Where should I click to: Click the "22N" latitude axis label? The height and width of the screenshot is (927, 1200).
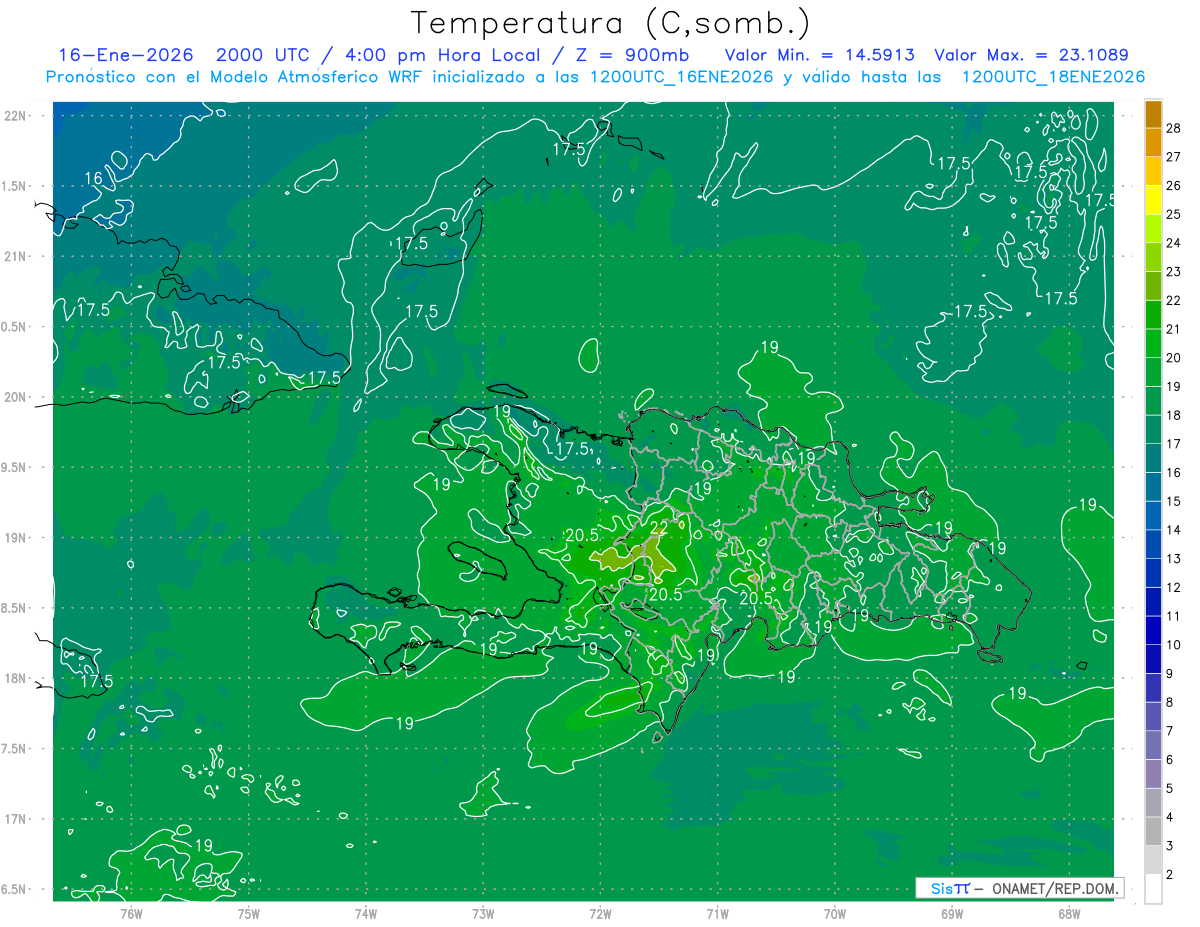[x=16, y=116]
